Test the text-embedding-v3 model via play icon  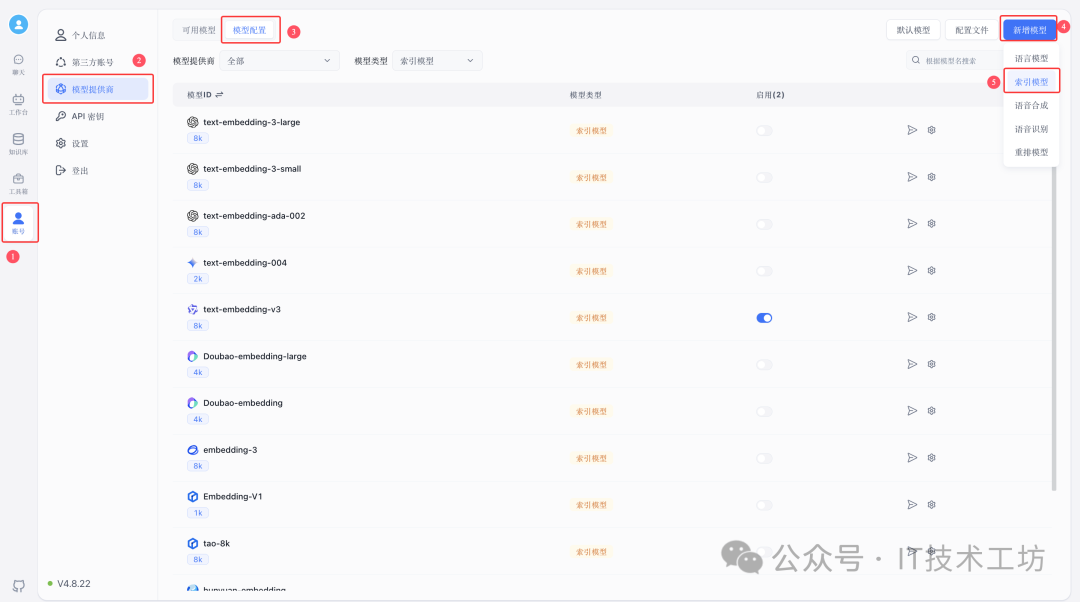pyautogui.click(x=911, y=317)
